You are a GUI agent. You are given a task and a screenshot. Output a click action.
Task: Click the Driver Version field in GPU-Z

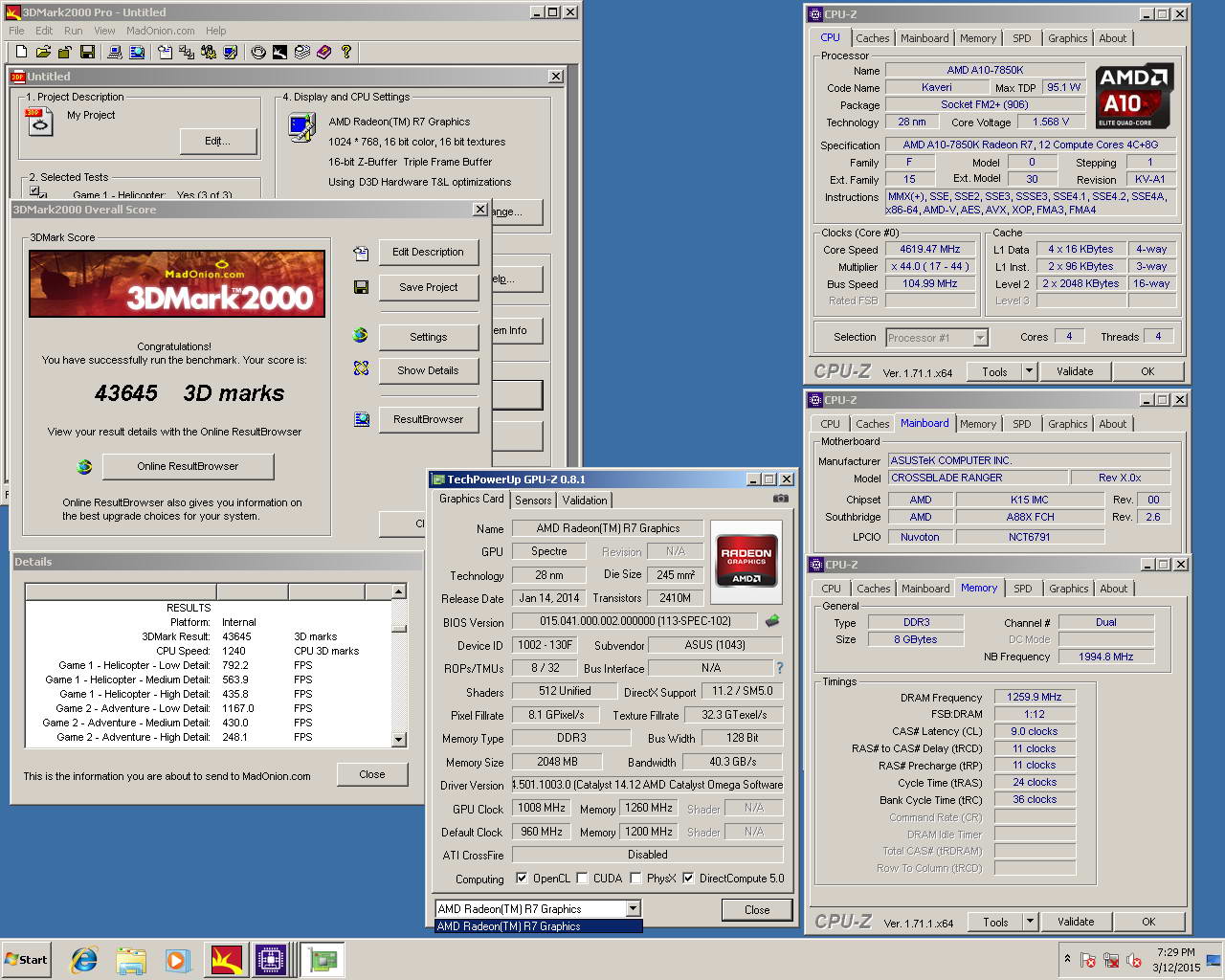coord(647,785)
